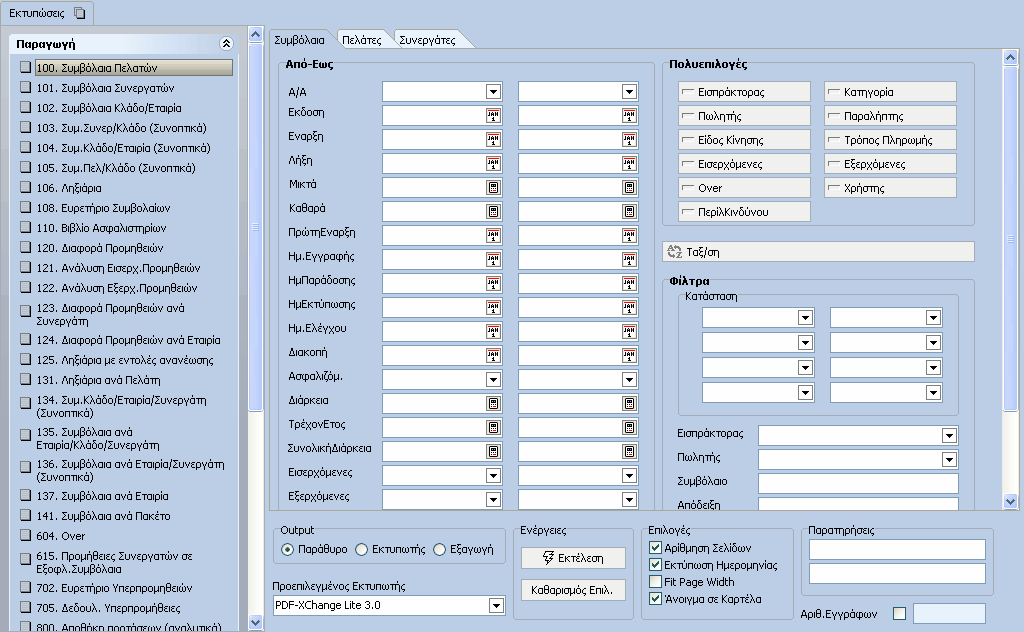Switch to the Πελάτες tab
Image resolution: width=1024 pixels, height=632 pixels.
tap(362, 40)
